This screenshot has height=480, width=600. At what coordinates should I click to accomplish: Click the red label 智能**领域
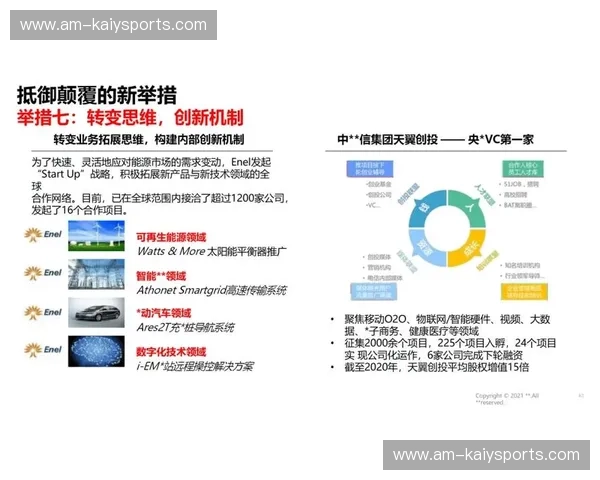point(161,276)
